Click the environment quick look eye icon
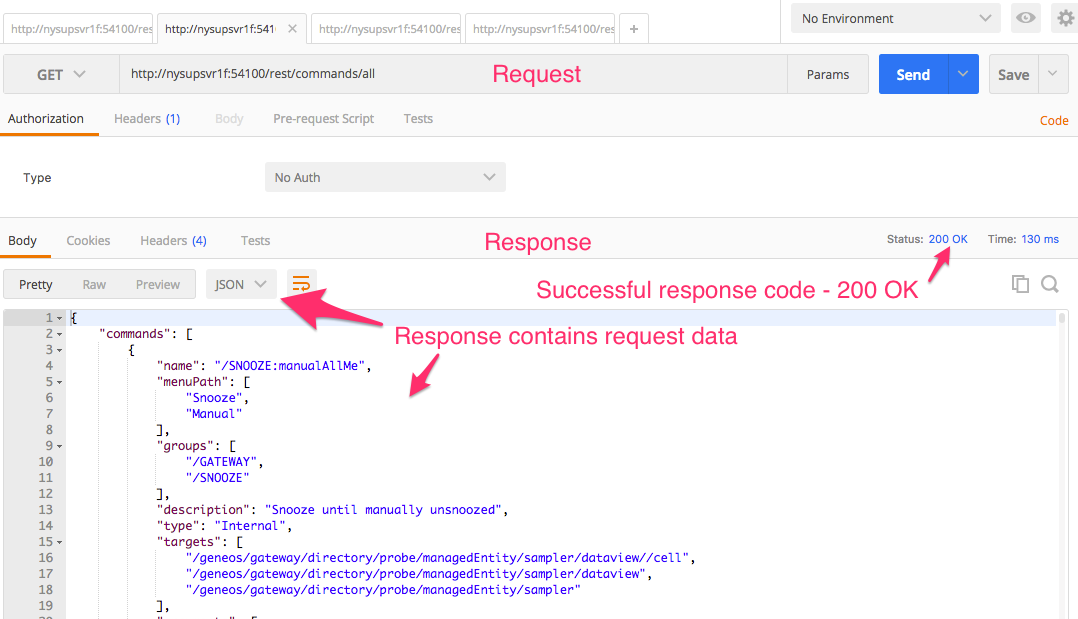This screenshot has height=619, width=1078. click(1025, 18)
